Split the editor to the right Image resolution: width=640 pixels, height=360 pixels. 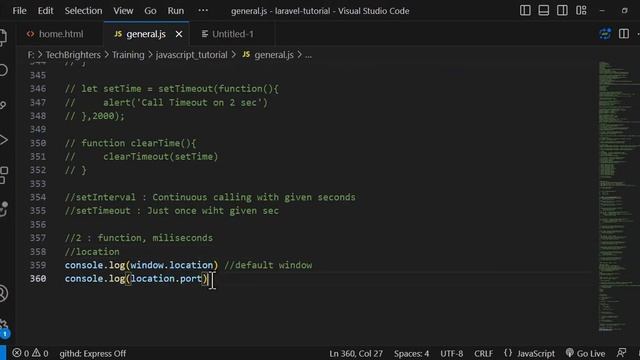click(x=624, y=34)
